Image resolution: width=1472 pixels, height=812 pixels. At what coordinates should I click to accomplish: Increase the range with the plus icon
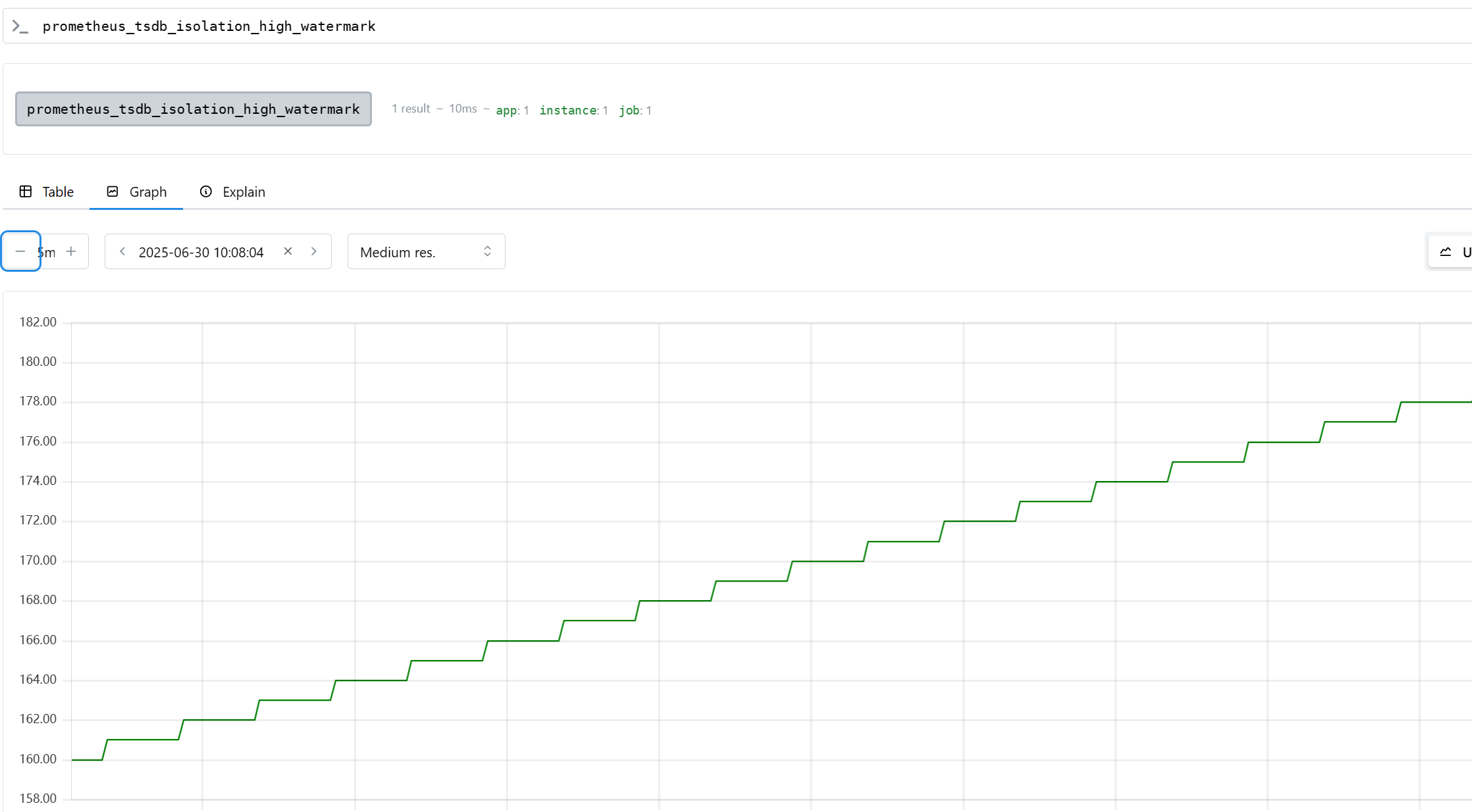coord(71,251)
